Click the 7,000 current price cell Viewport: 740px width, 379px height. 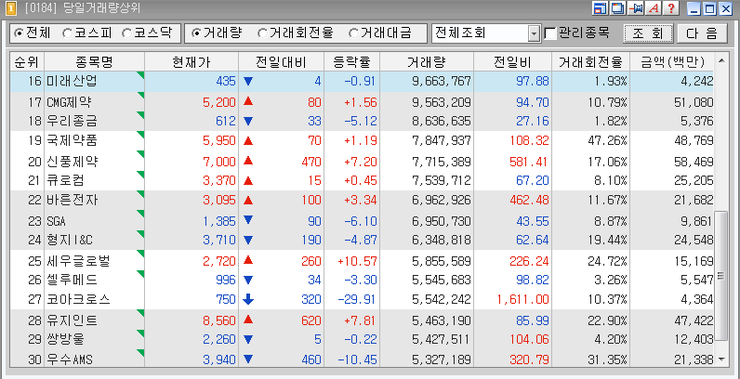[x=219, y=162]
